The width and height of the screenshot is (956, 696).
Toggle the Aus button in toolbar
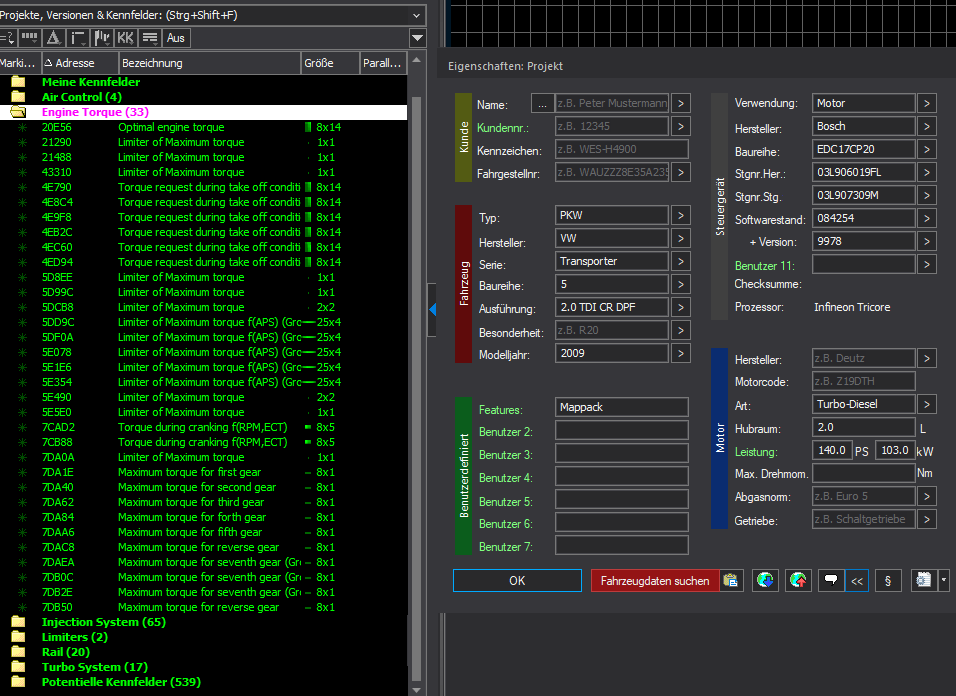[x=176, y=38]
